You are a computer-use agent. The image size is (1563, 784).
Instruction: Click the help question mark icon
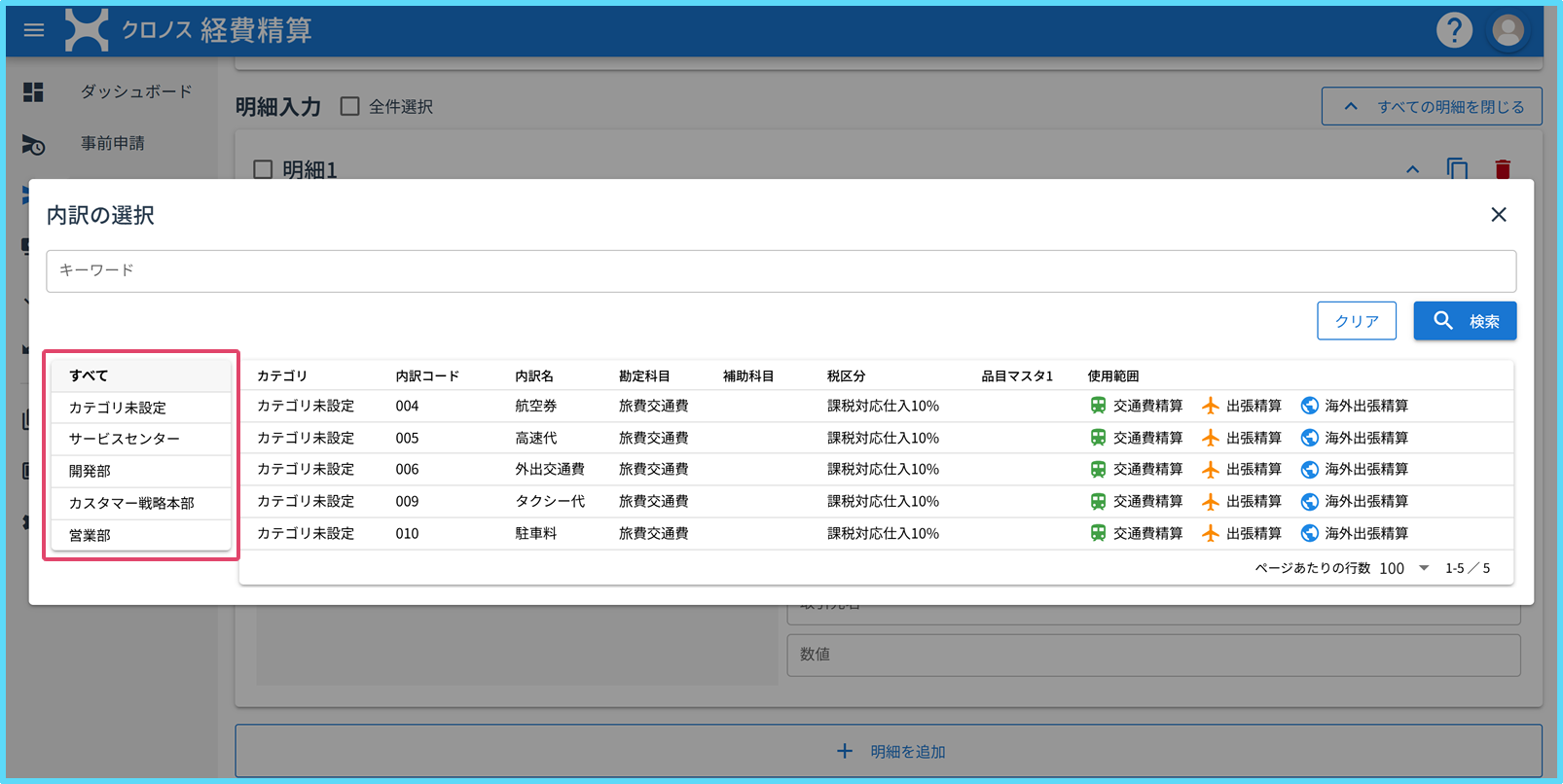(1454, 30)
